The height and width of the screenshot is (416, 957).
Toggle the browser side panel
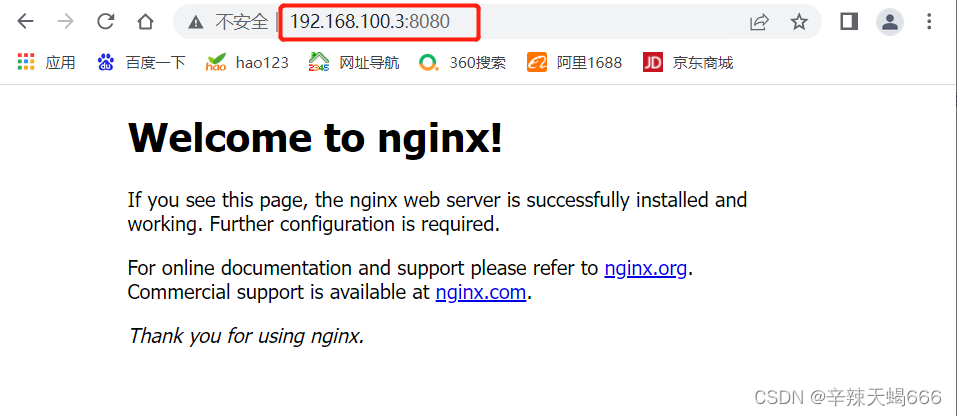(849, 22)
